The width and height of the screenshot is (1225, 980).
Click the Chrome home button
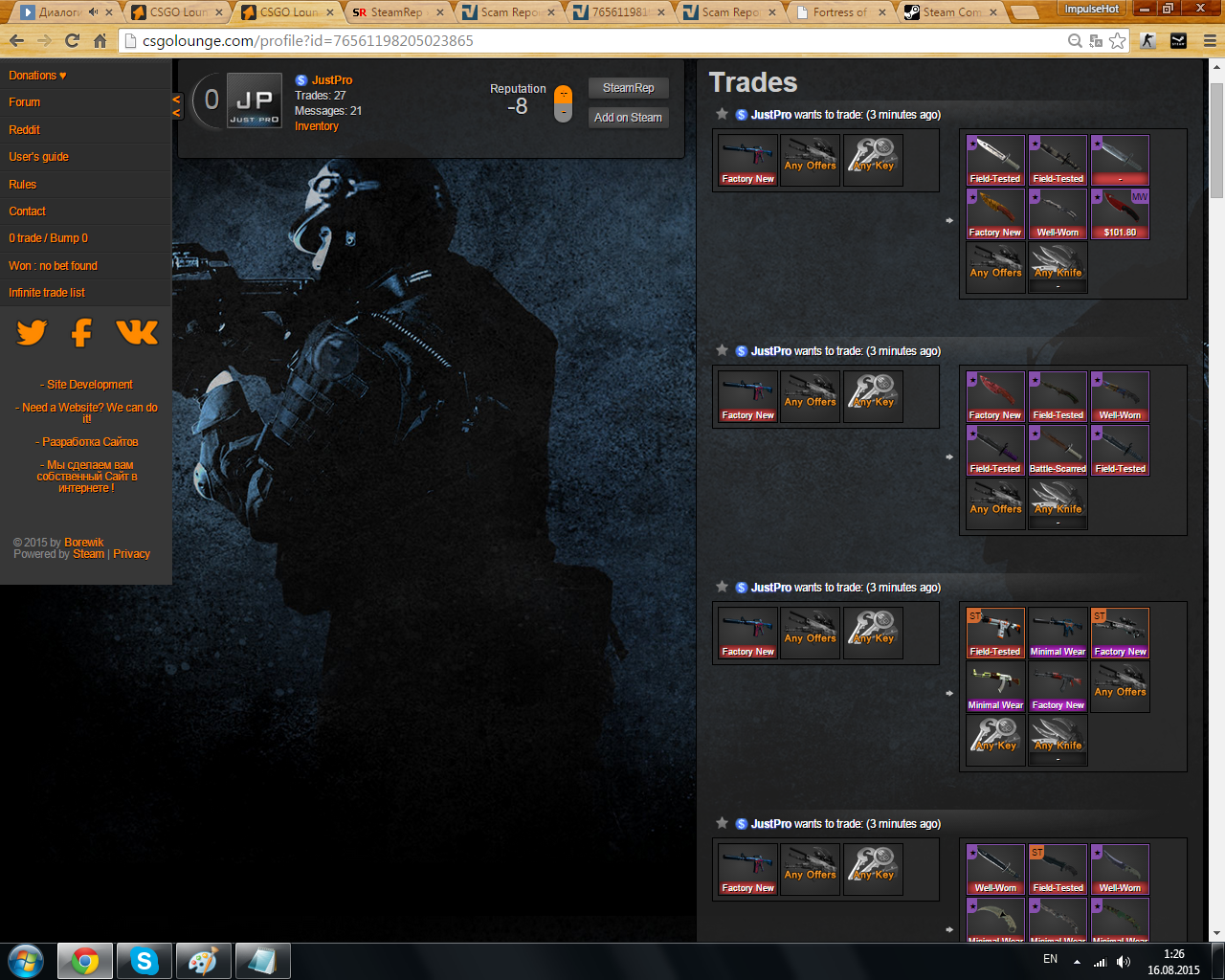point(100,41)
